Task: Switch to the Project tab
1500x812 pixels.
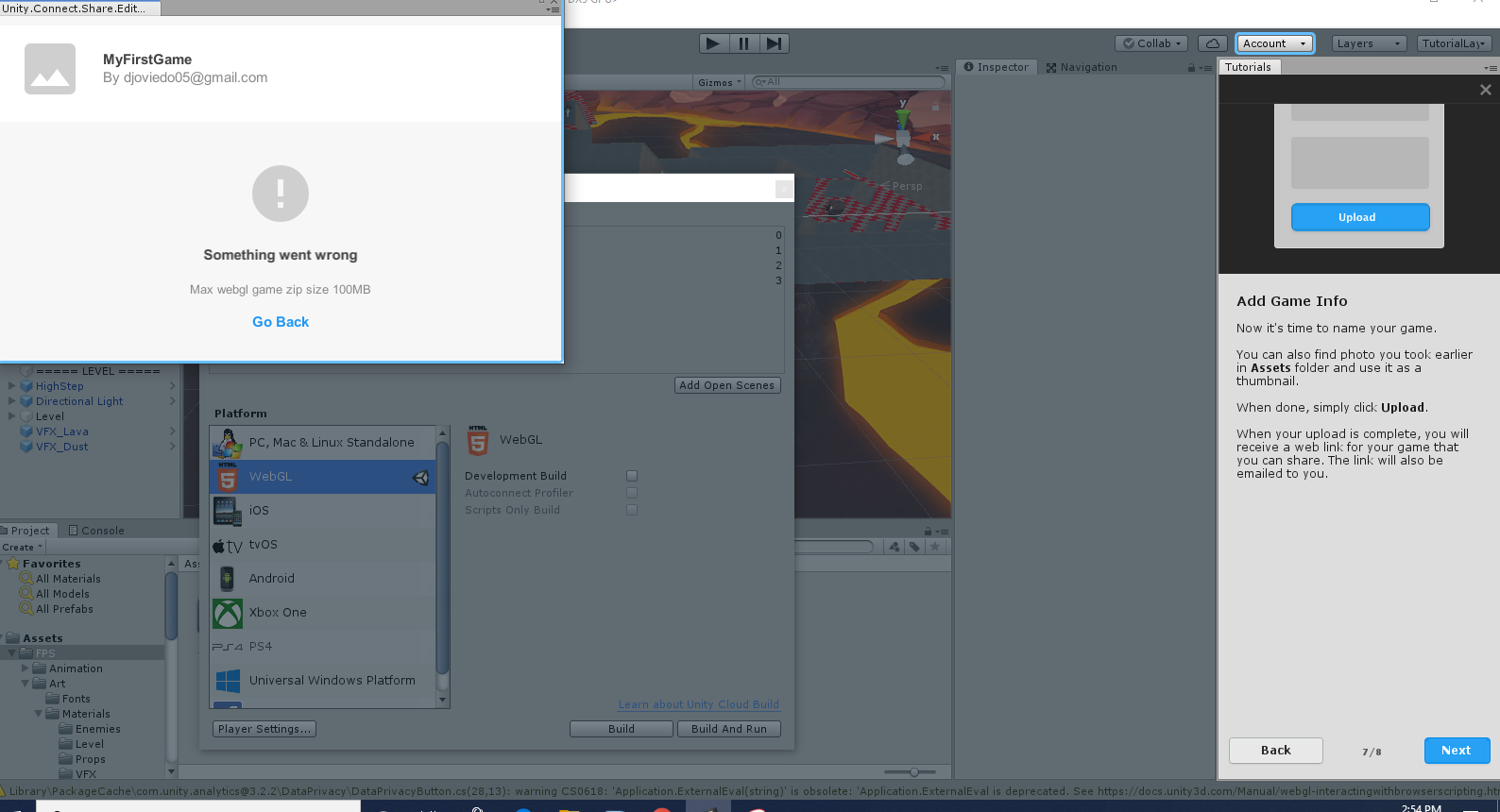Action: click(27, 531)
